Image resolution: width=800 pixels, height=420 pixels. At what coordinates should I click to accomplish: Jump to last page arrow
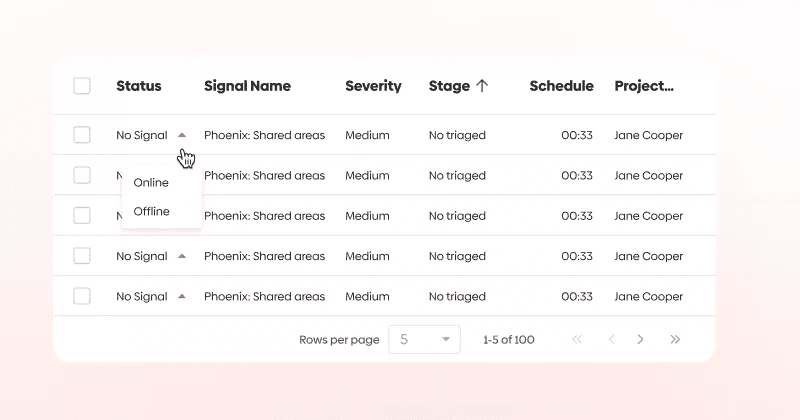[x=675, y=339]
